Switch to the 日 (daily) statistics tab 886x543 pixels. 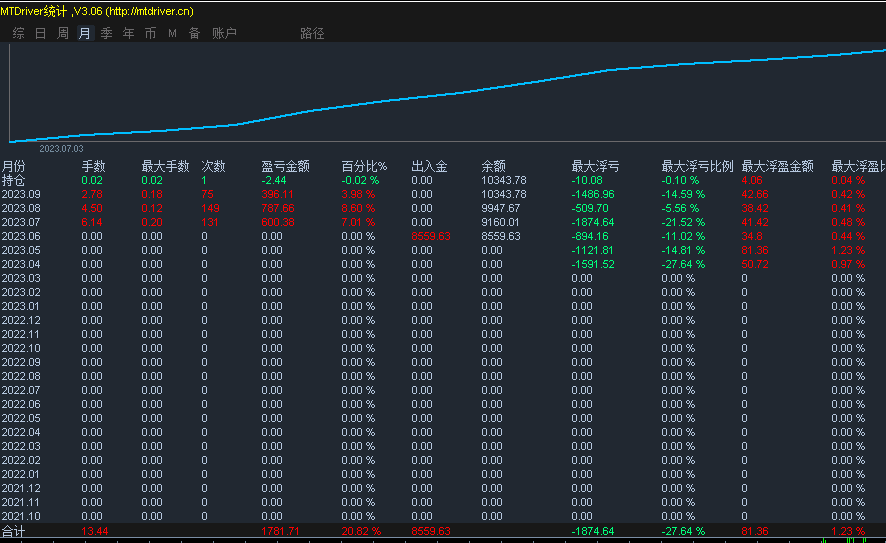point(41,33)
